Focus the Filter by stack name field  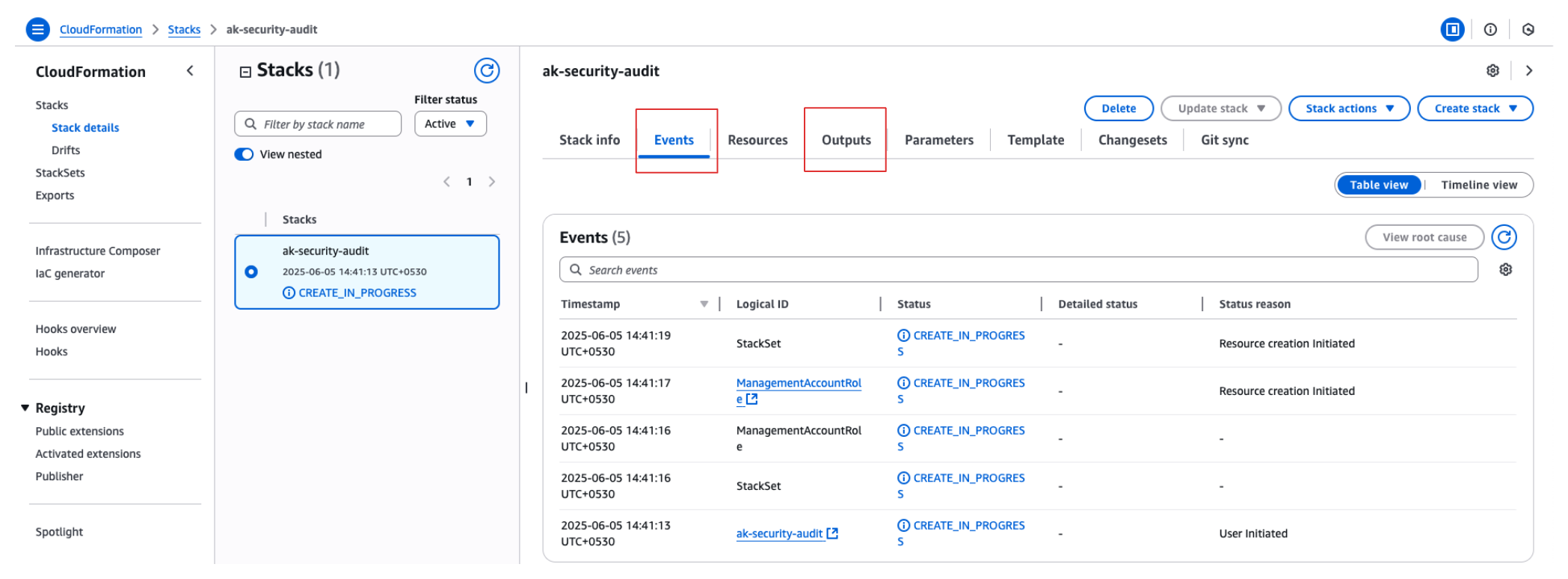[318, 123]
